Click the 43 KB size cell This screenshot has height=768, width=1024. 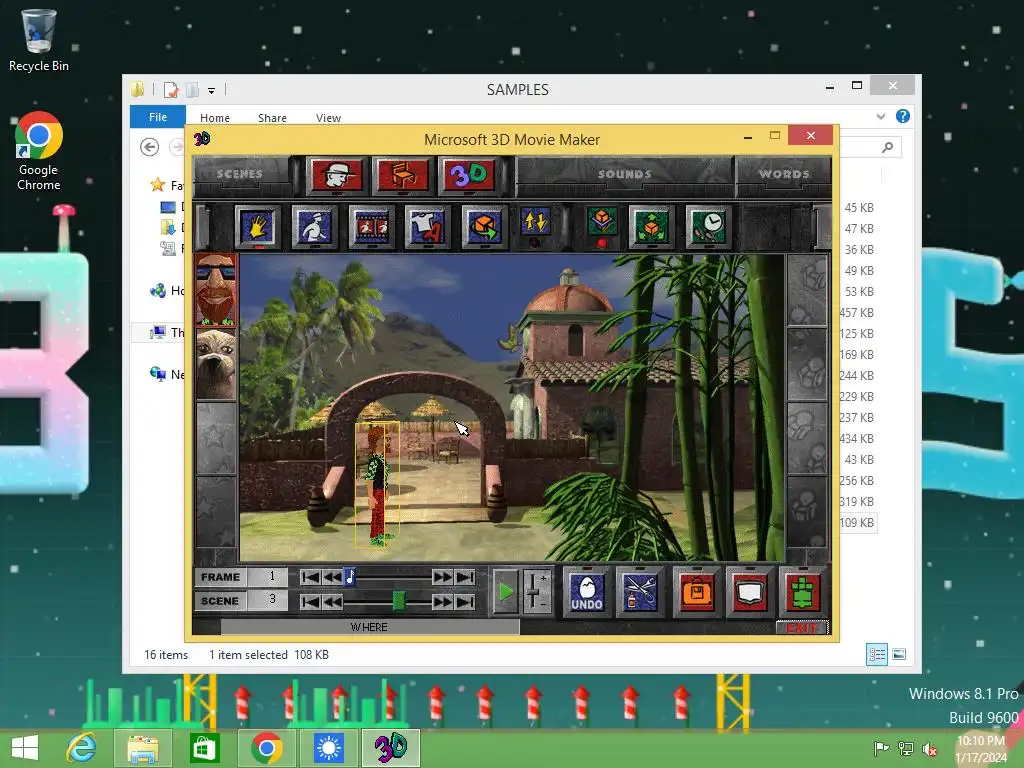(859, 460)
